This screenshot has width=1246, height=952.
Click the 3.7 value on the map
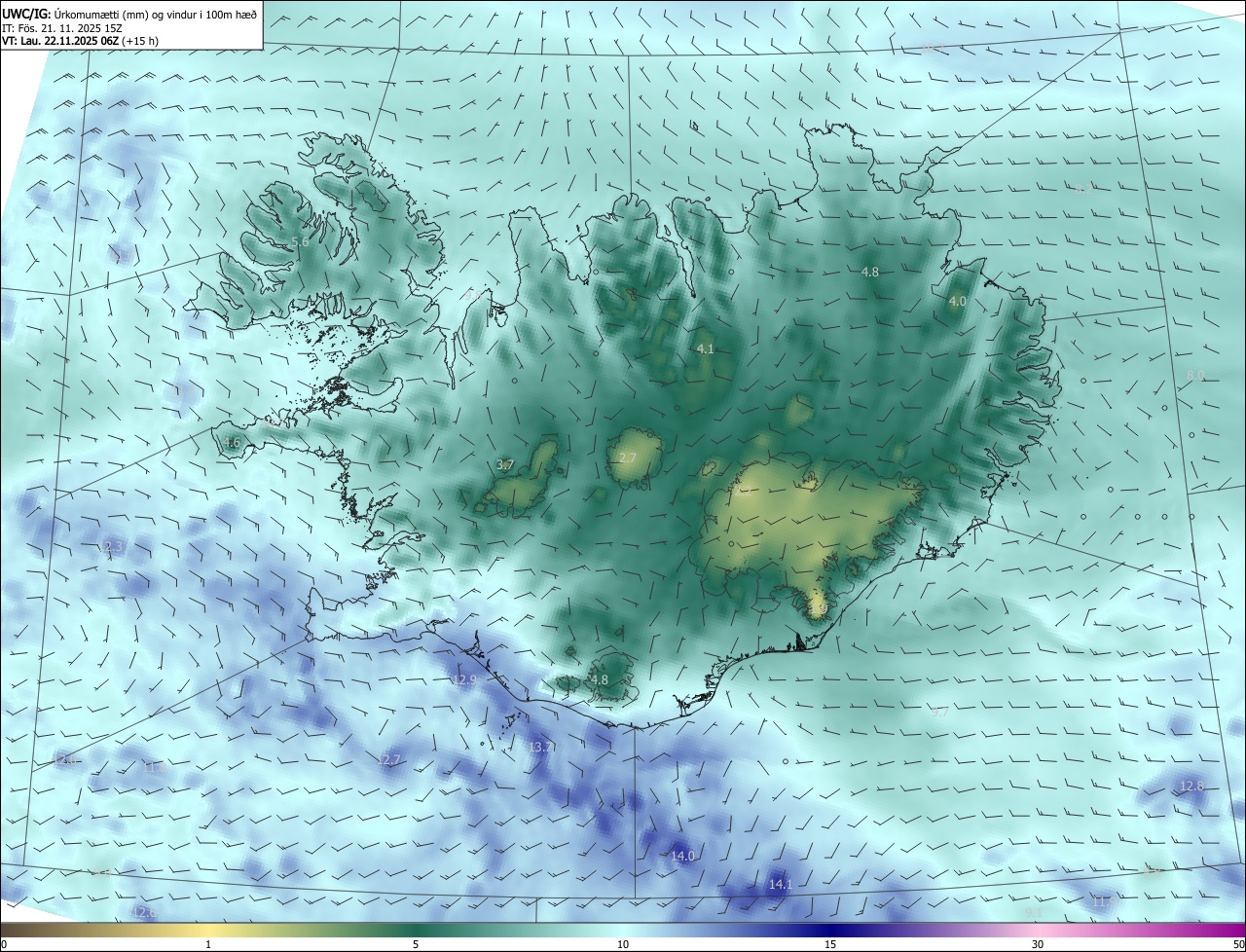pyautogui.click(x=505, y=465)
